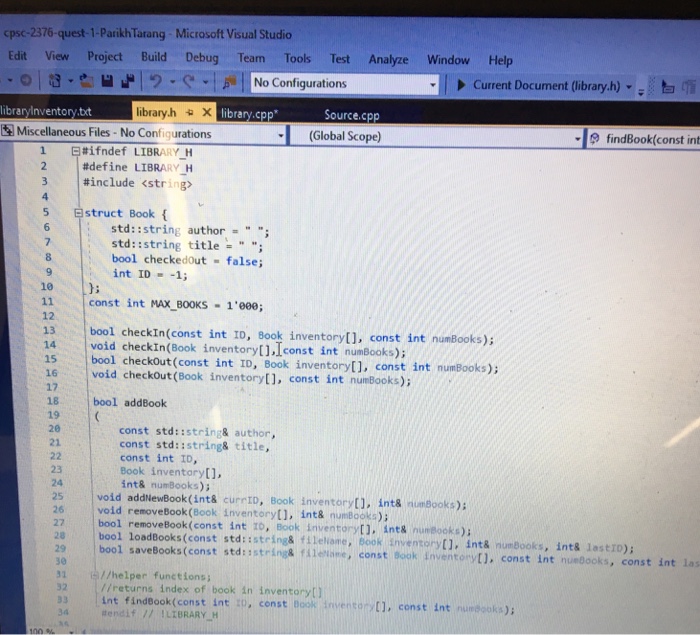This screenshot has height=635, width=700.
Task: Click on 'addBook' function name on line 18
Action: coord(145,403)
